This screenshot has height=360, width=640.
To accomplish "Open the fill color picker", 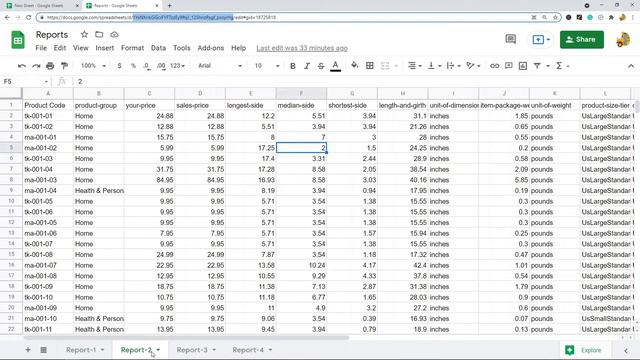I will click(354, 65).
